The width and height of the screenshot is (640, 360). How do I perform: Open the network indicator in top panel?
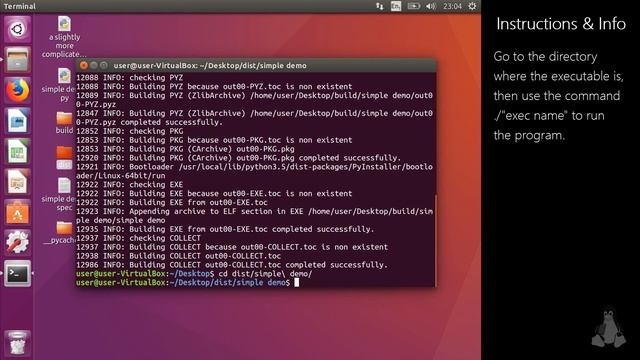pyautogui.click(x=380, y=6)
